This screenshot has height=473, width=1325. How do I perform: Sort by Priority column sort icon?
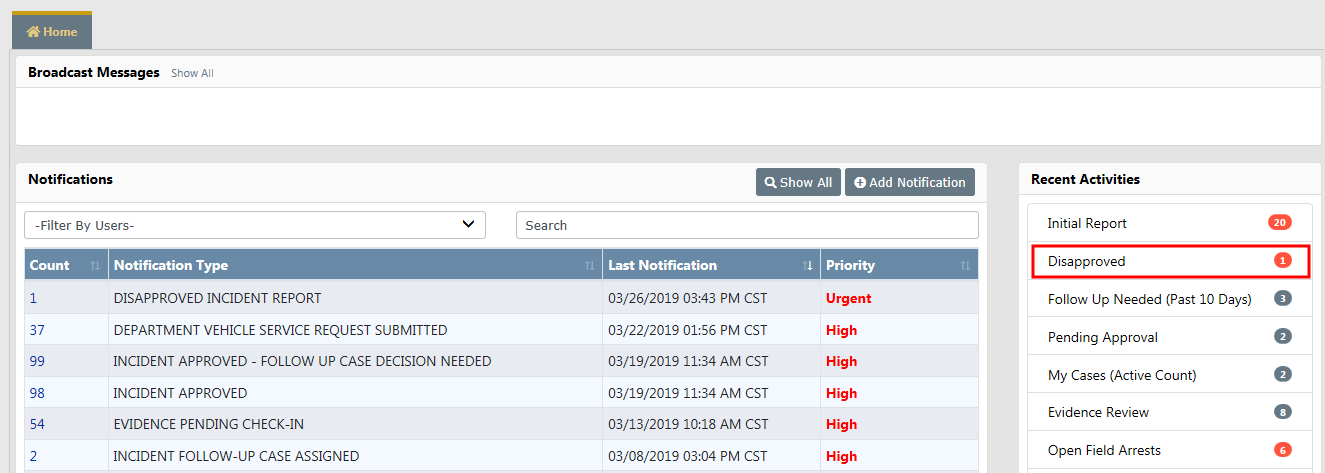tap(965, 266)
